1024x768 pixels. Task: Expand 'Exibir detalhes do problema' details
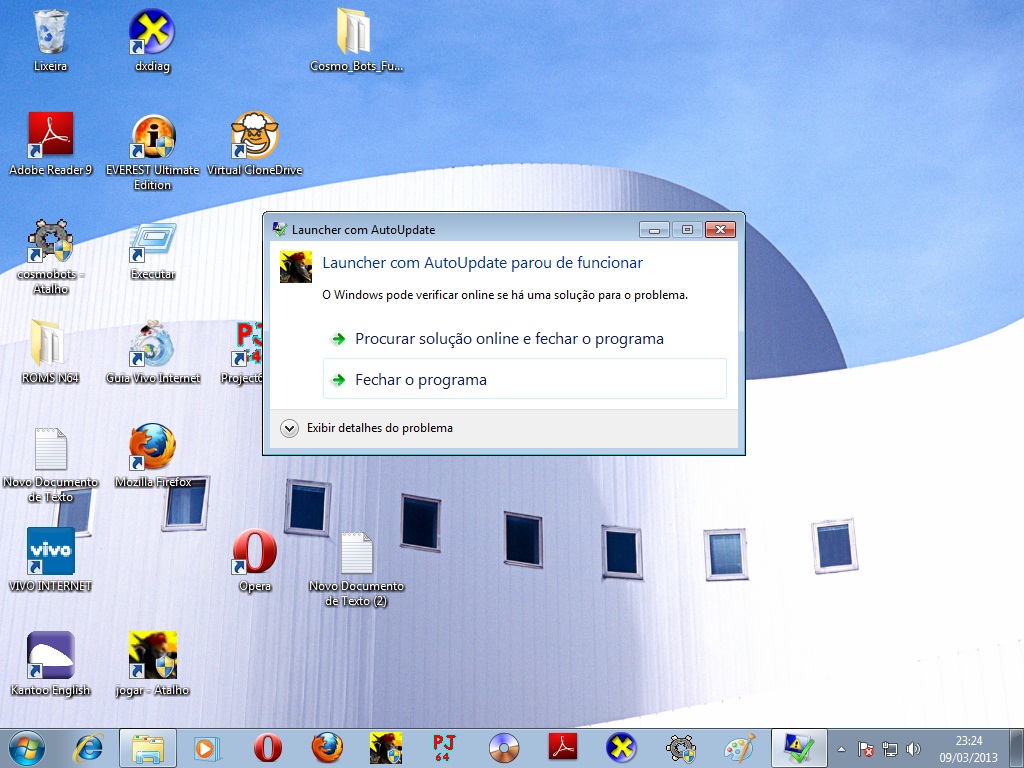[x=290, y=428]
